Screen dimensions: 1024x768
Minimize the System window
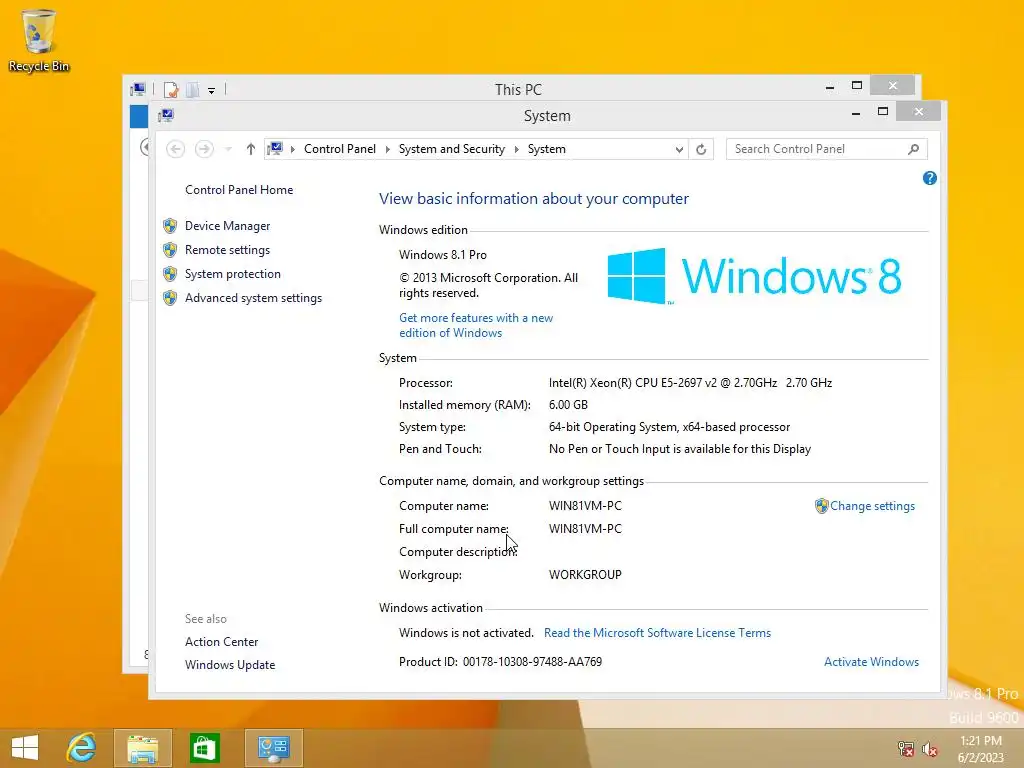(x=856, y=113)
